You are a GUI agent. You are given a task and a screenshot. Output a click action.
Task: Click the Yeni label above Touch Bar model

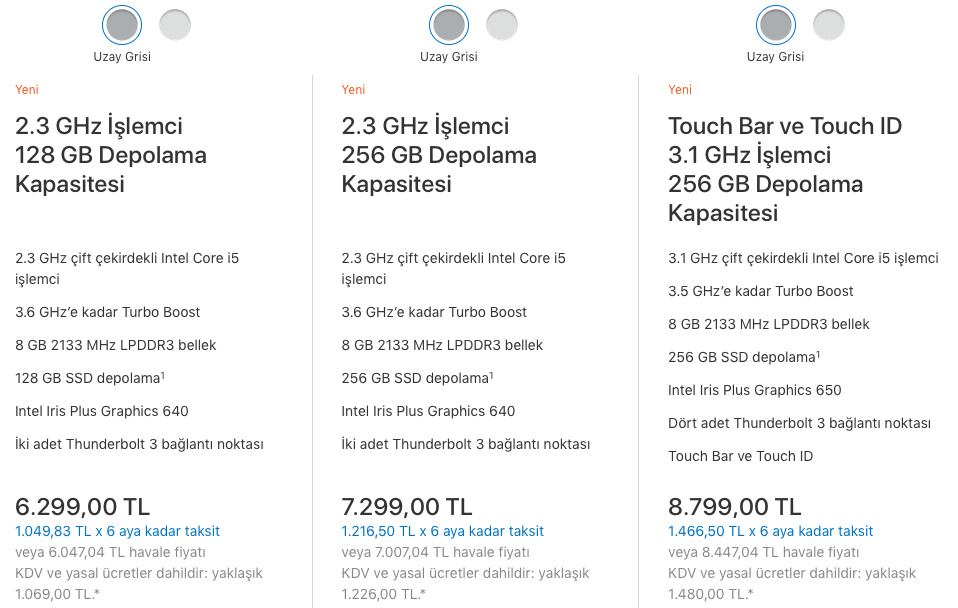click(680, 90)
